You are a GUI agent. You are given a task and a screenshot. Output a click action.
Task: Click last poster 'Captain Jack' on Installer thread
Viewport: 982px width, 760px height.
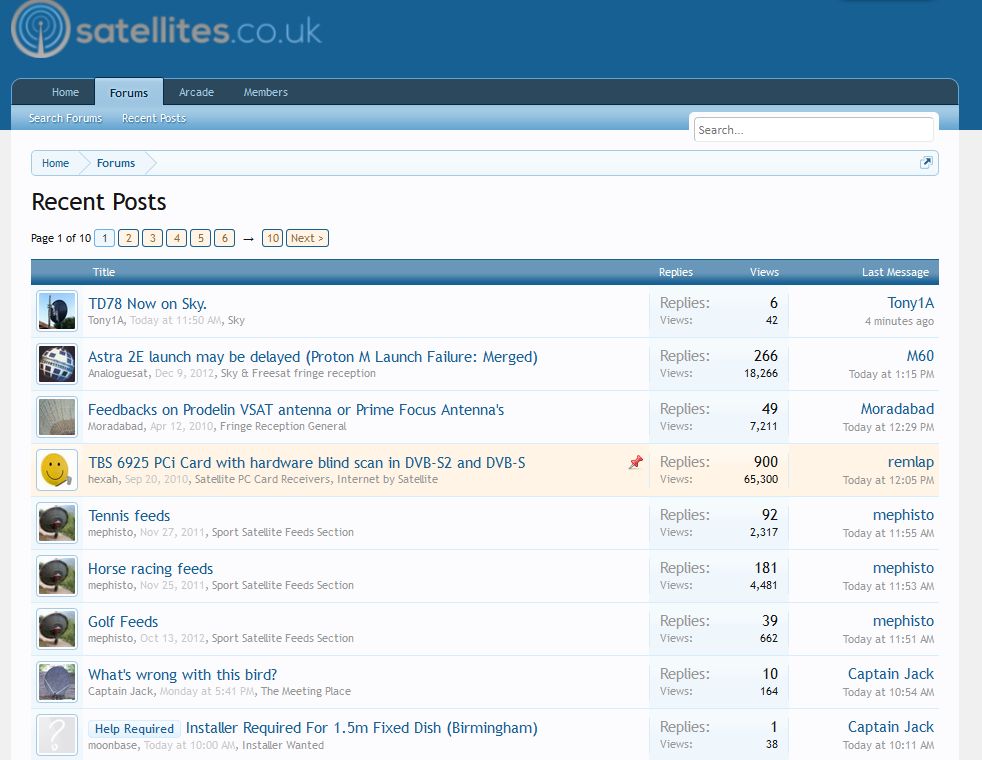[x=891, y=727]
